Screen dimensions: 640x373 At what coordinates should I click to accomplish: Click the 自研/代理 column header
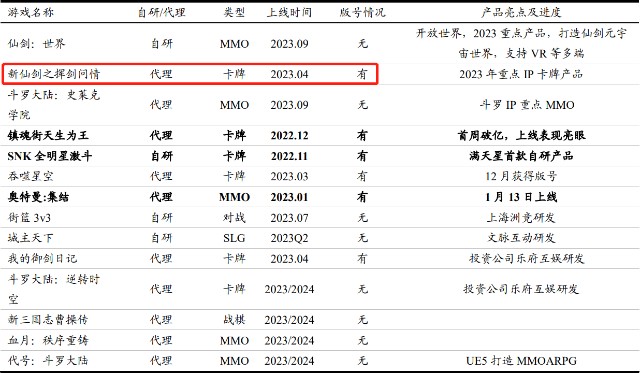point(161,12)
